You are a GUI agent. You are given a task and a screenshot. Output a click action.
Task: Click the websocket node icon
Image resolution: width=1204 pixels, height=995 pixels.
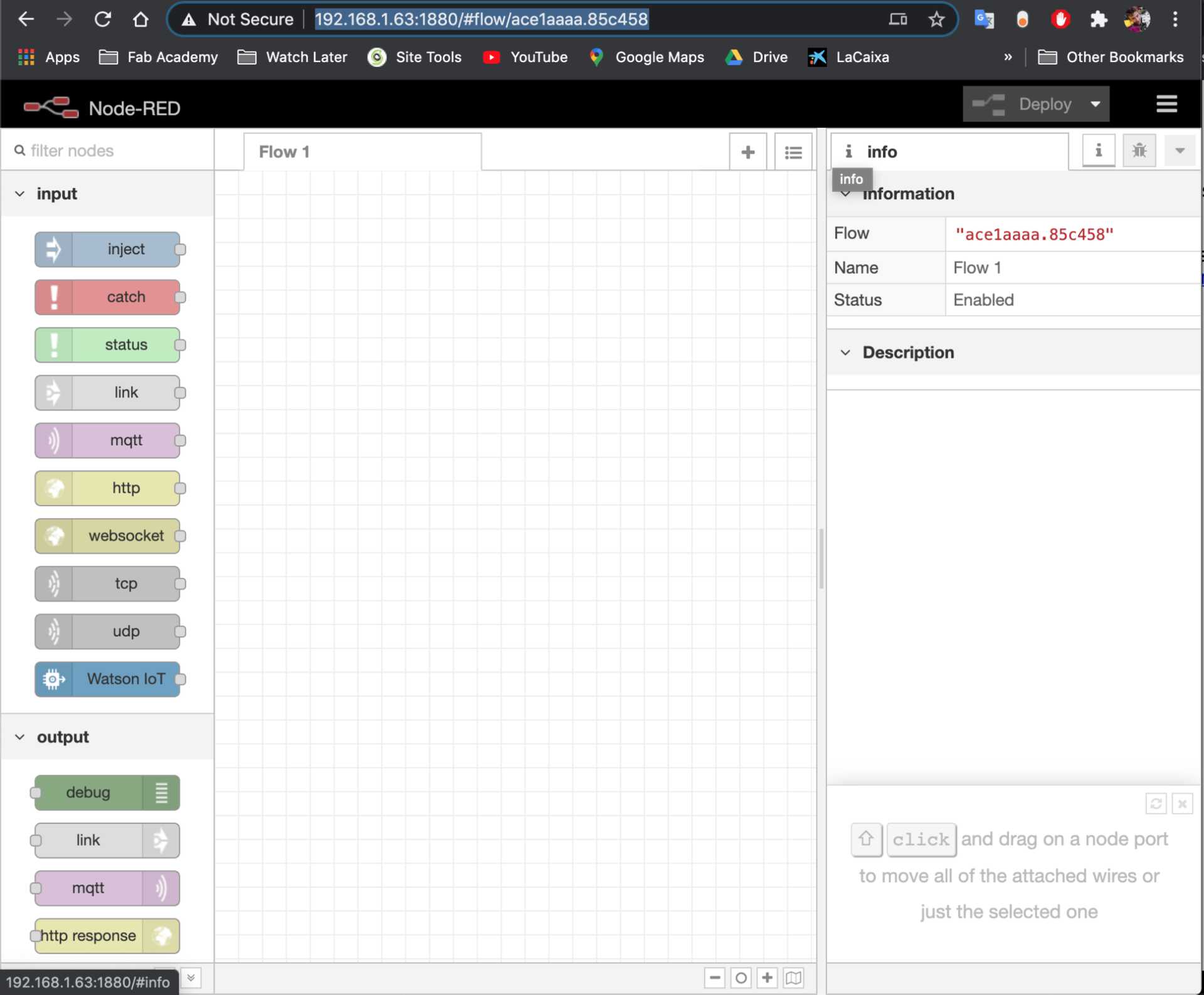pos(55,535)
